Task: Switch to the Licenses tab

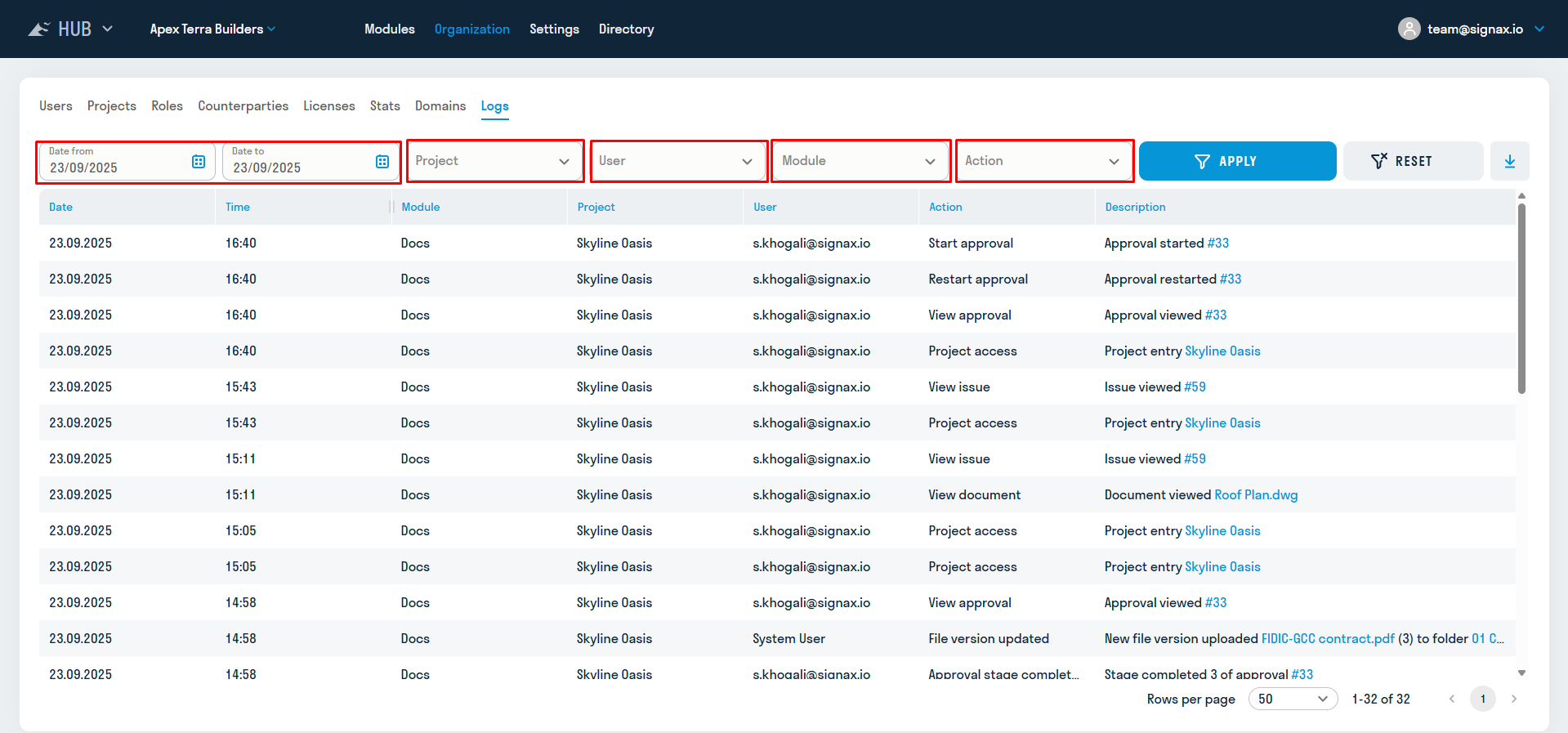Action: pos(329,106)
